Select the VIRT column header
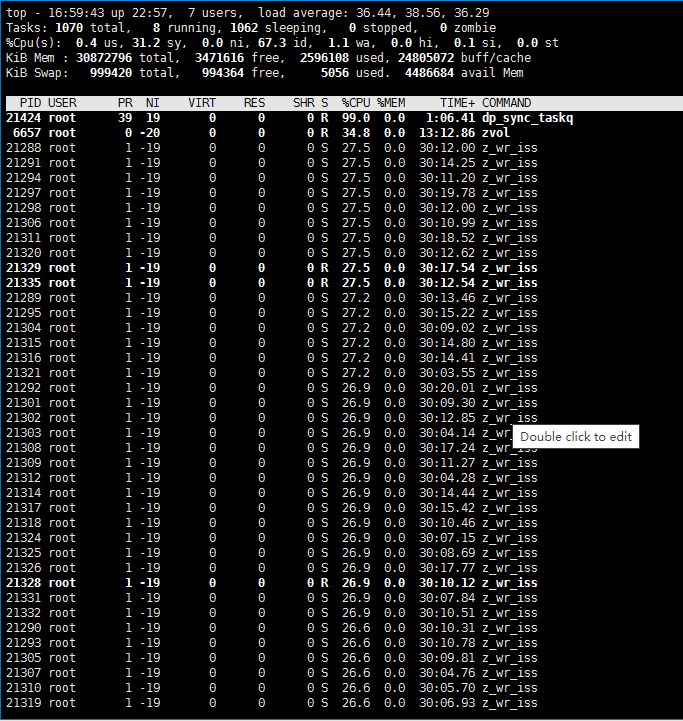This screenshot has height=721, width=683. pos(202,103)
